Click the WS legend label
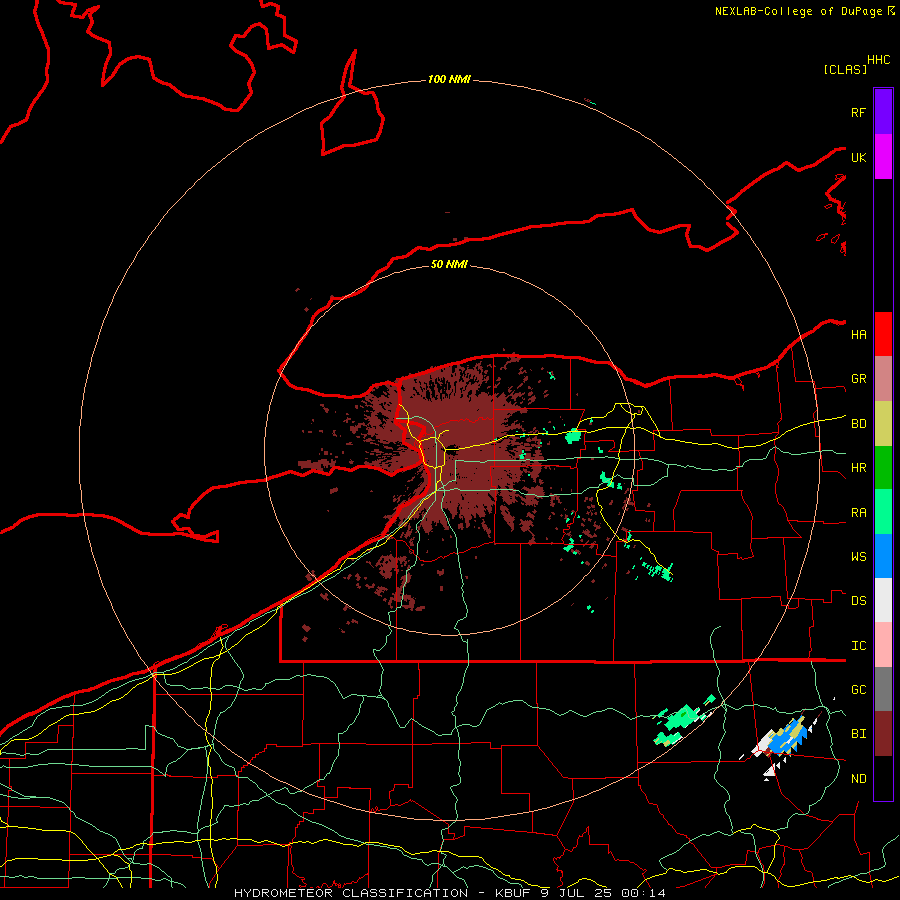 pos(858,556)
